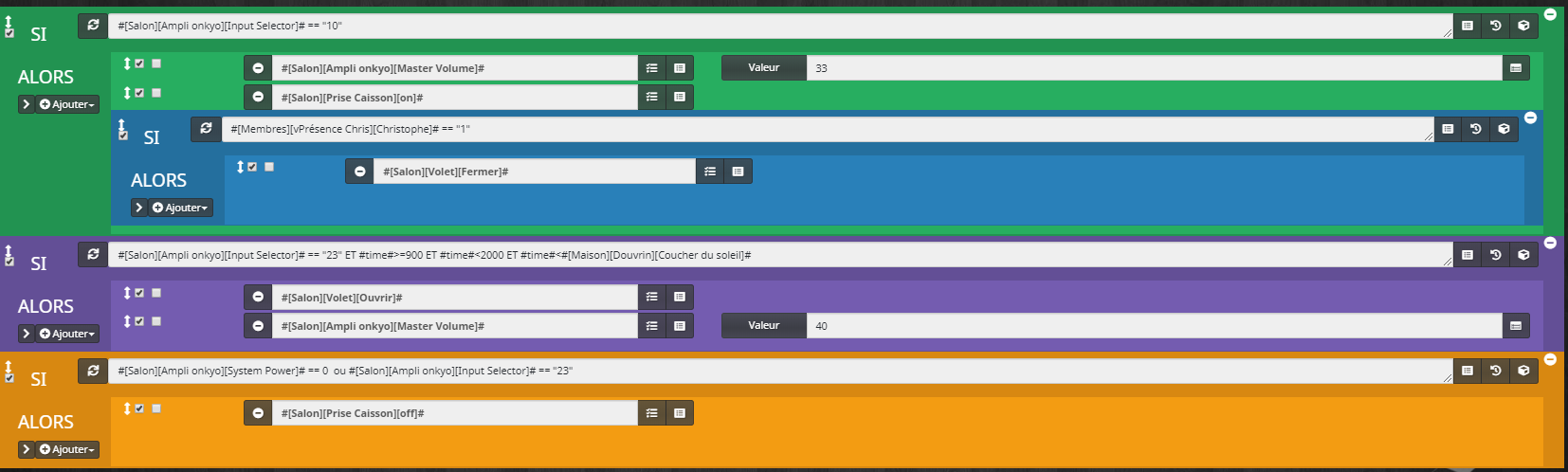1568x472 pixels.
Task: Toggle the enable checkbox of the purple SI block
Action: [9, 261]
